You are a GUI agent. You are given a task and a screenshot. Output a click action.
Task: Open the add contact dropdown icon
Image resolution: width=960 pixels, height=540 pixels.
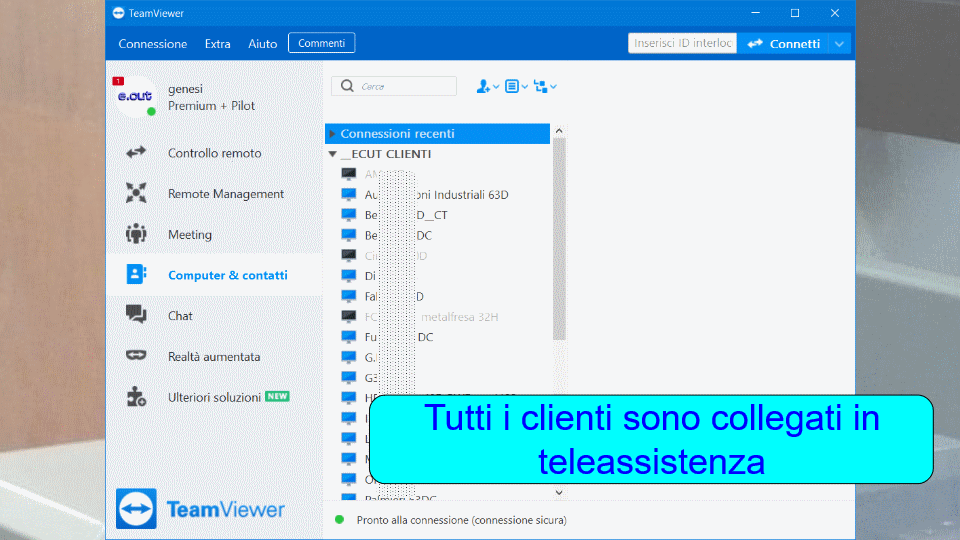[487, 86]
